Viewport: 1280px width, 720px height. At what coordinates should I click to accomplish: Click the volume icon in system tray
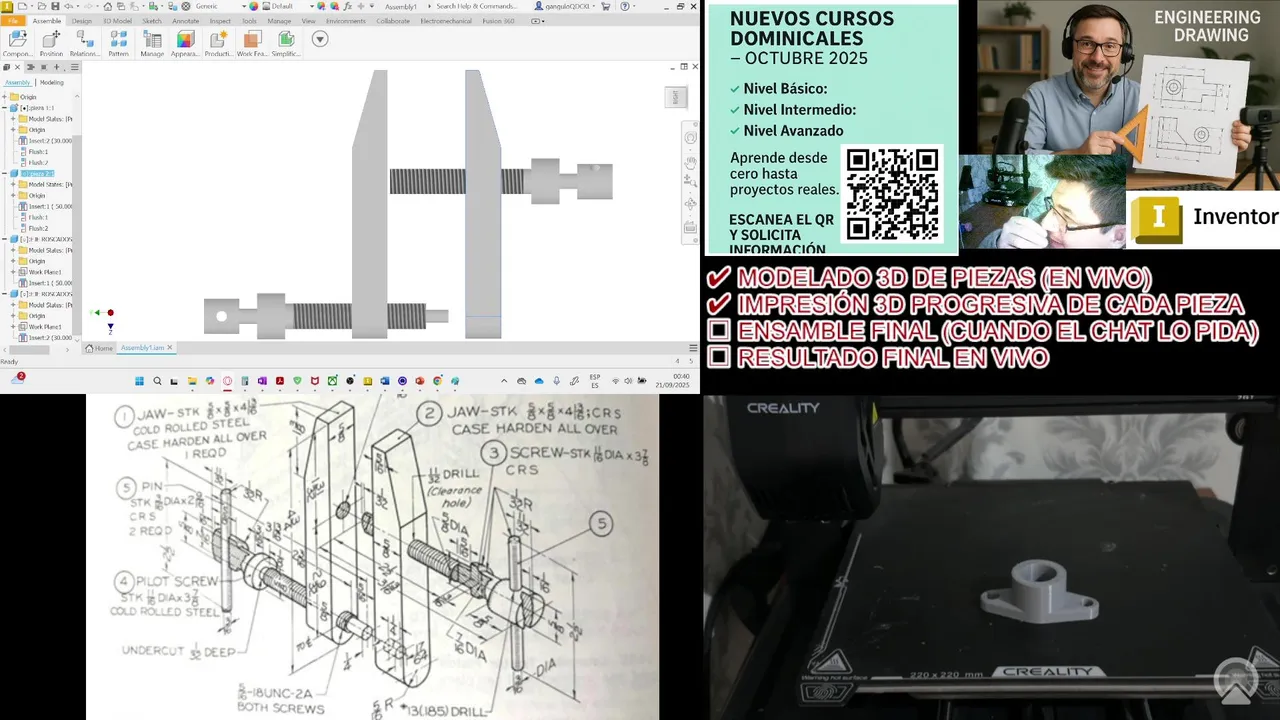(x=628, y=381)
